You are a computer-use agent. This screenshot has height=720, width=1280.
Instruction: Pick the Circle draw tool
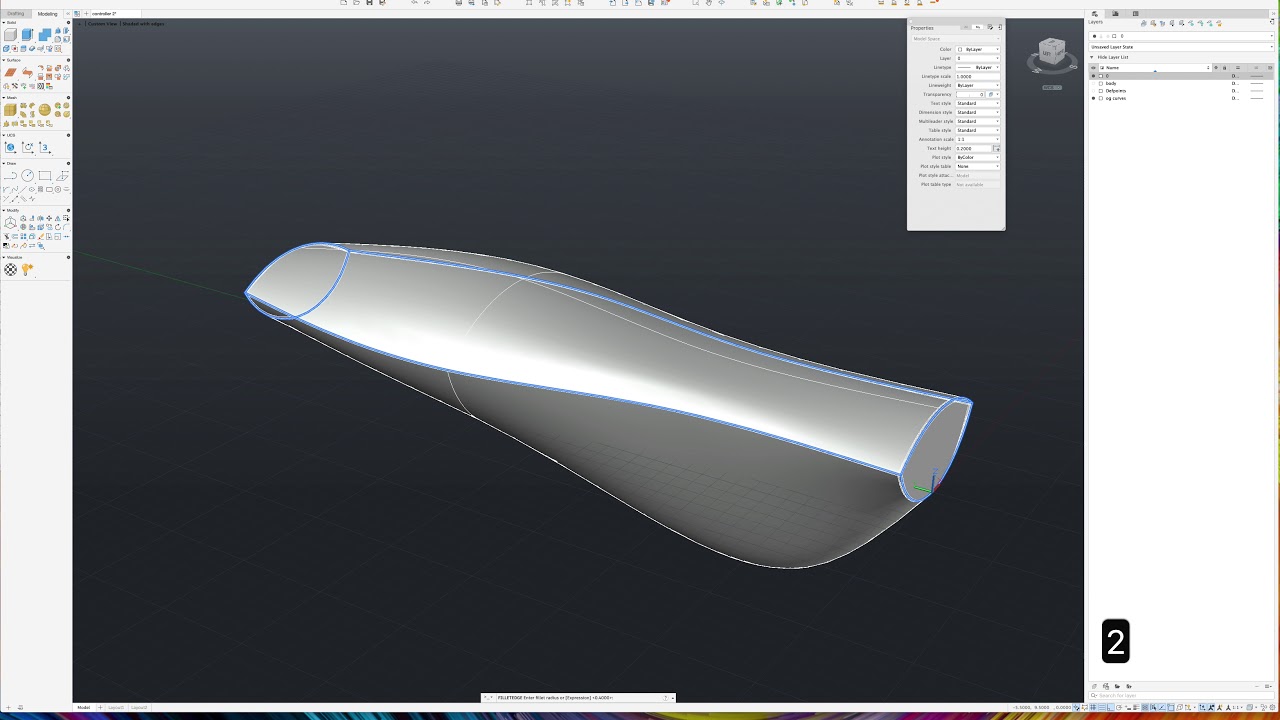pos(28,176)
